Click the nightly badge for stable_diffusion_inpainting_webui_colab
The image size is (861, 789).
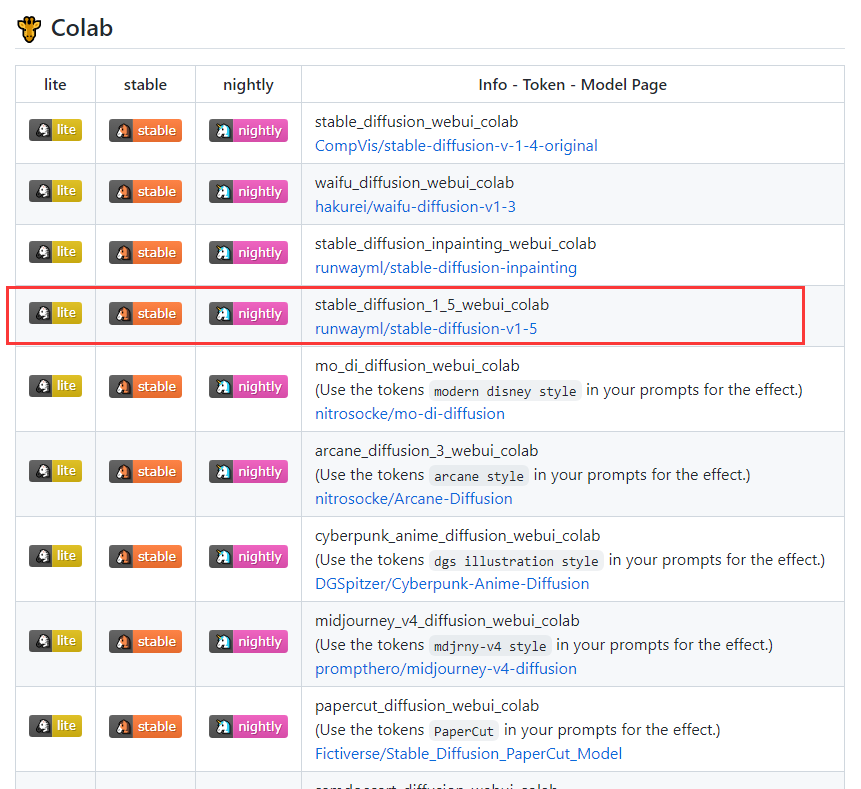(248, 253)
